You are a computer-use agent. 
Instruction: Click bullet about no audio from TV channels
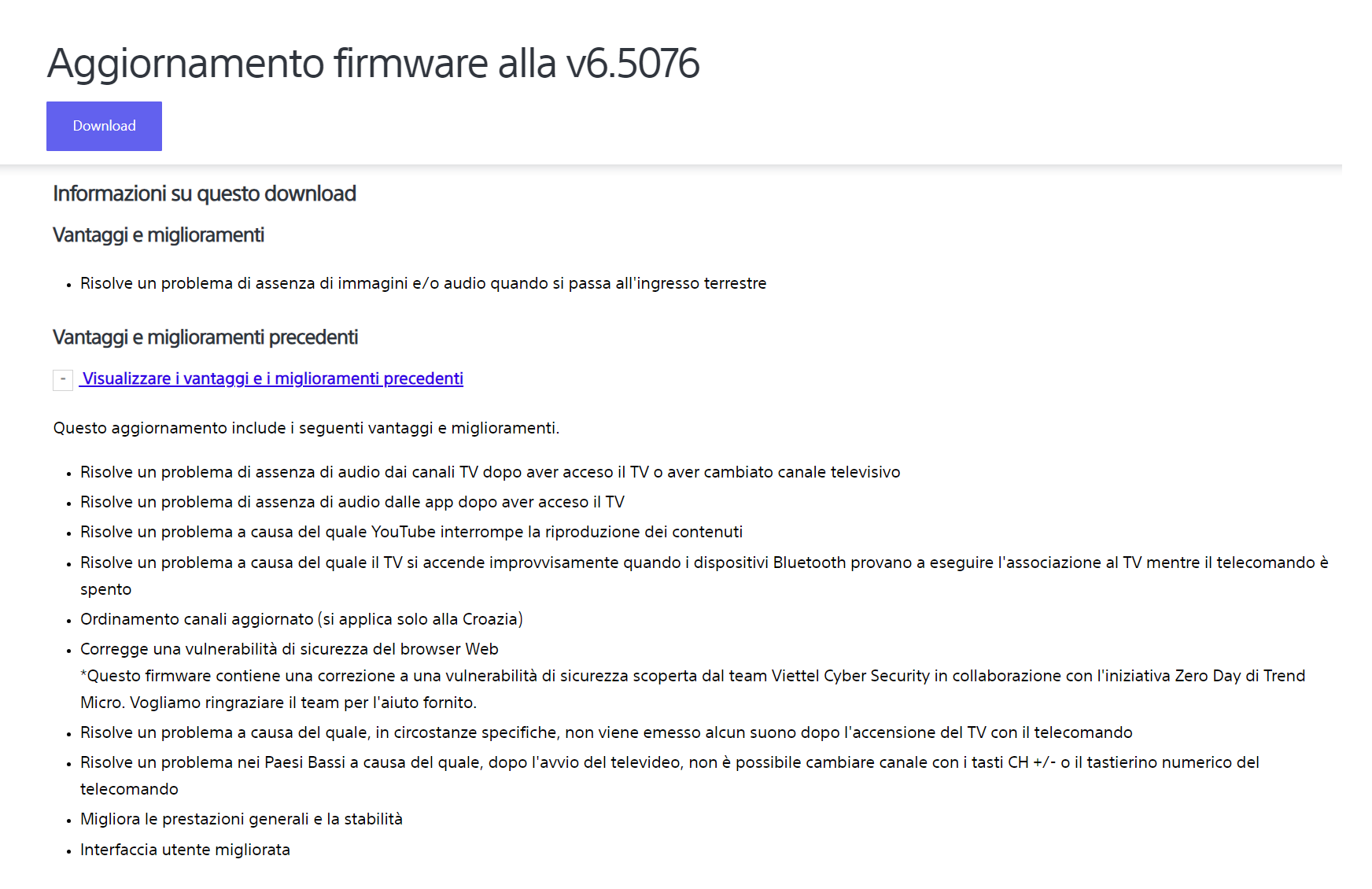point(490,472)
